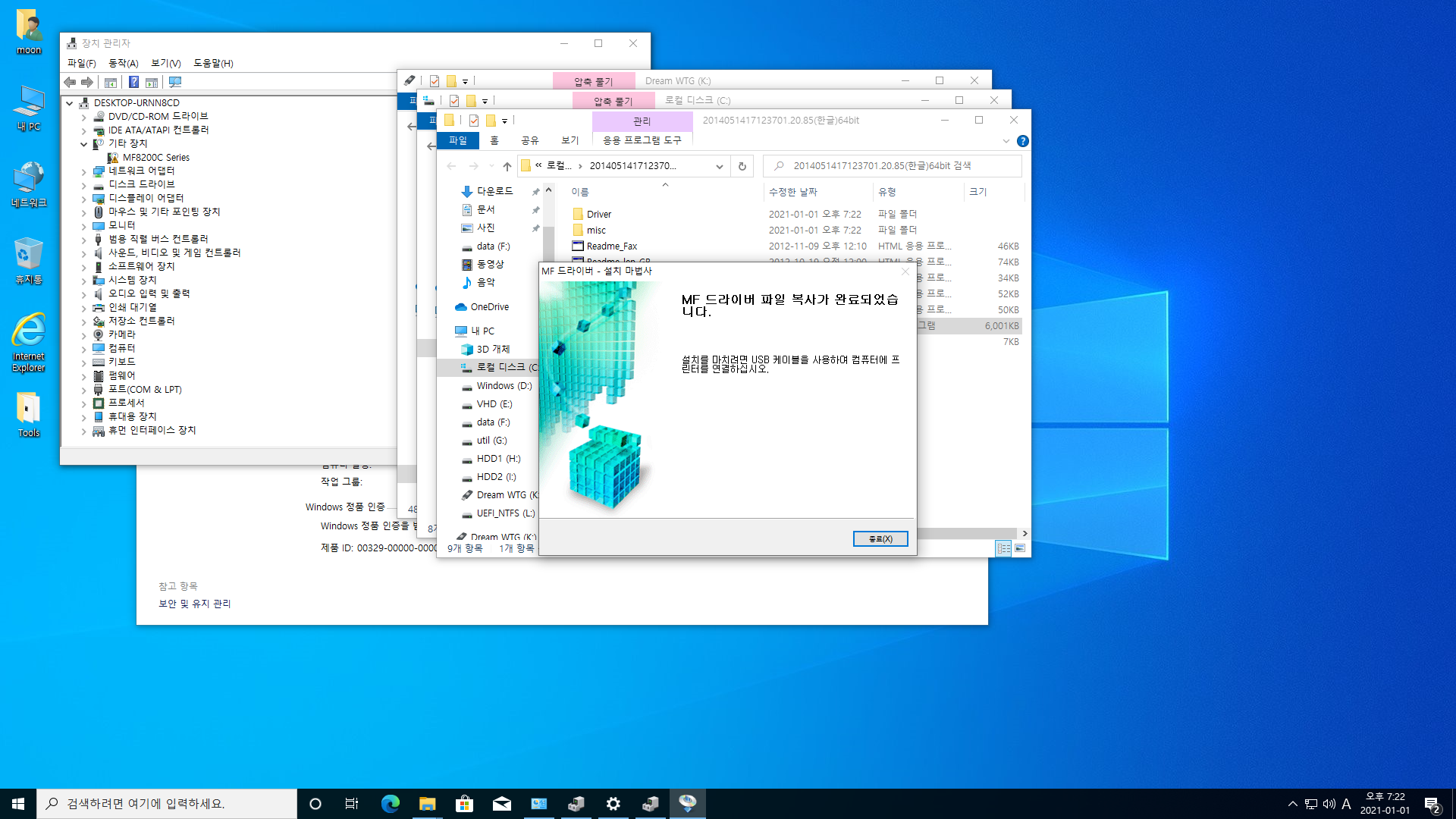Open the address bar history dropdown in Explorer
The height and width of the screenshot is (819, 1456).
coord(719,166)
